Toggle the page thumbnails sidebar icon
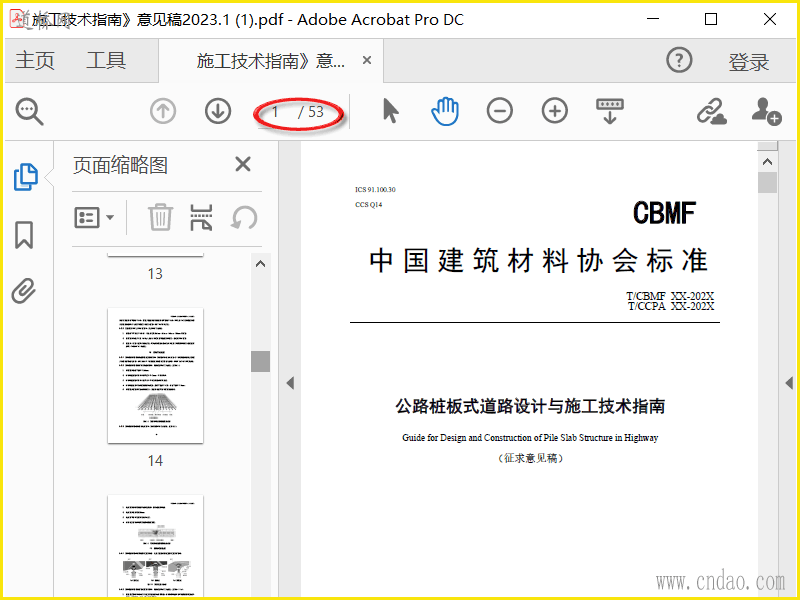The image size is (800, 600). [26, 177]
